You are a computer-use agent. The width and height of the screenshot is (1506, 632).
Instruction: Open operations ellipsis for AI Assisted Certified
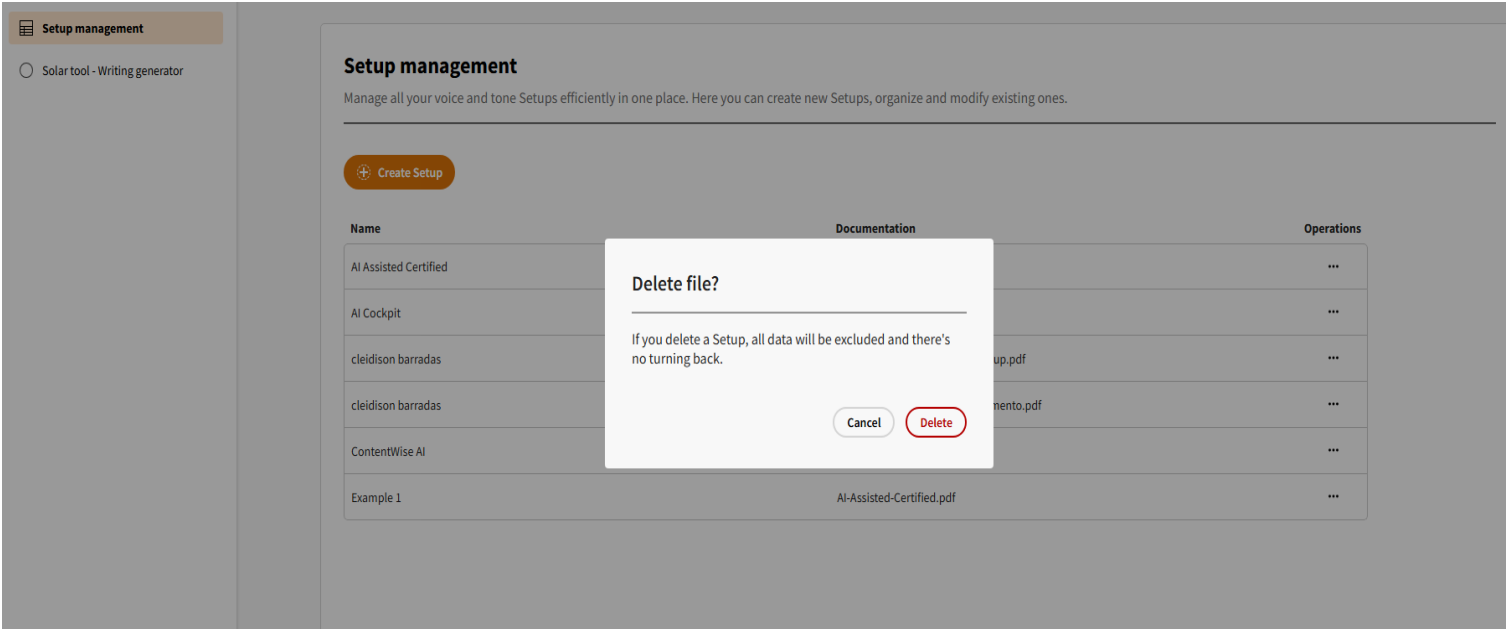point(1332,267)
